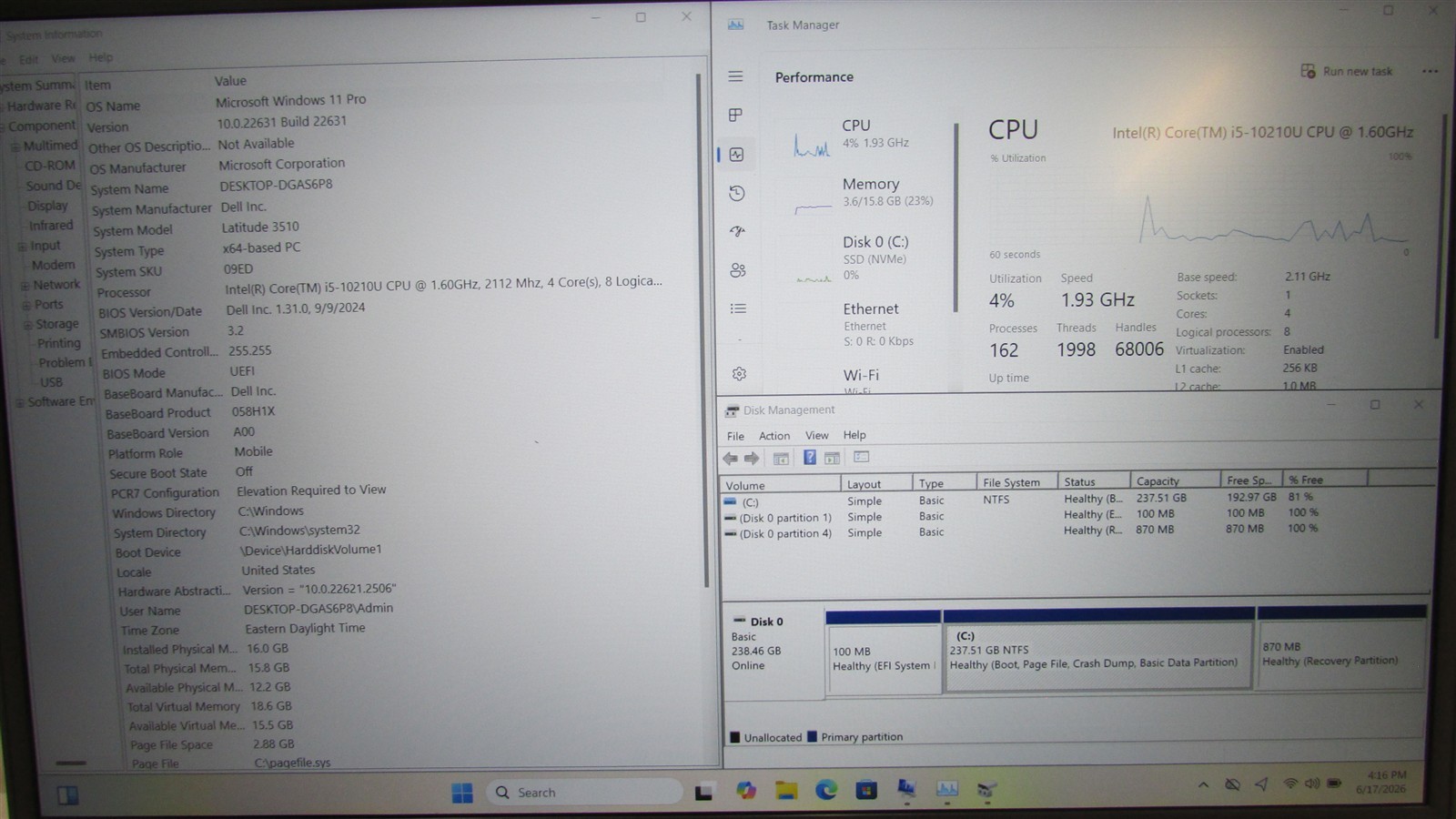Click taskbar Search box
1456x819 pixels.
[x=584, y=793]
